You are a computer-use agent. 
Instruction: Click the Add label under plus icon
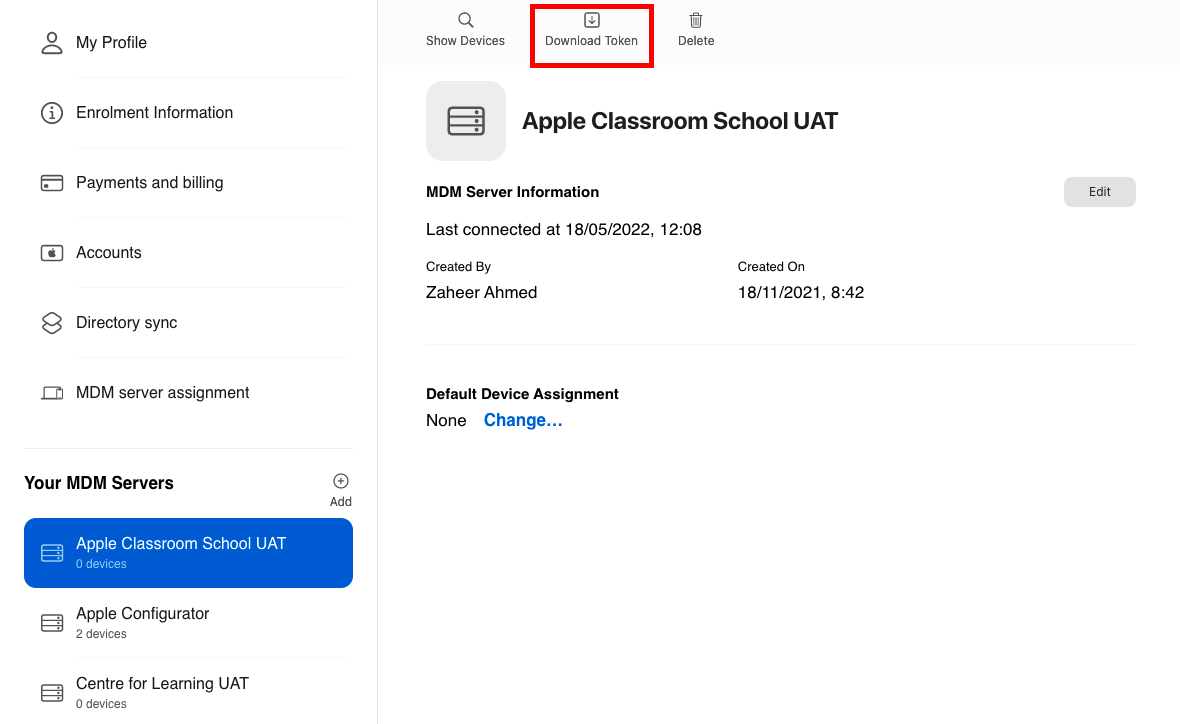coord(341,502)
